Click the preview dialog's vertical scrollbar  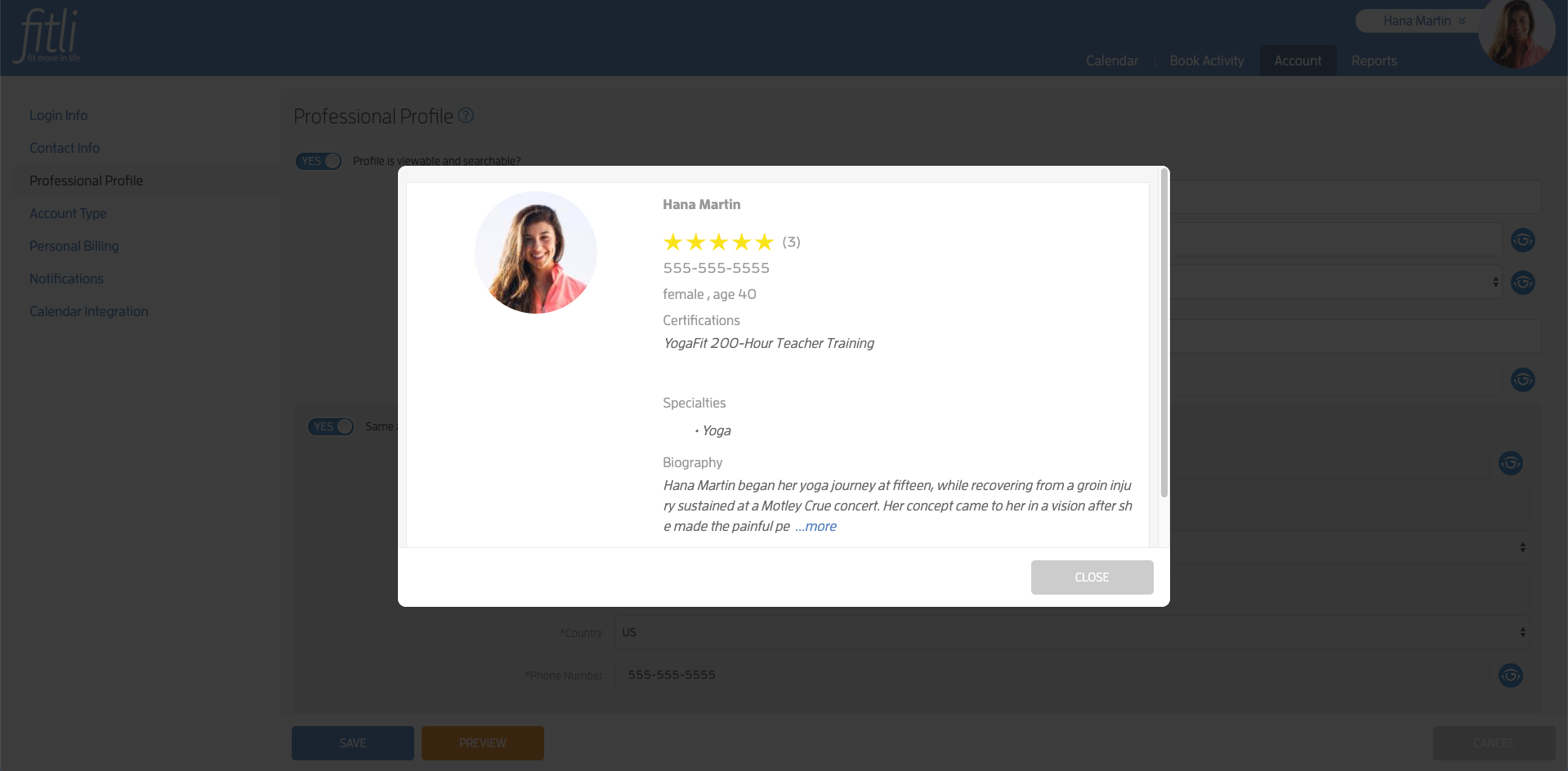click(x=1164, y=333)
